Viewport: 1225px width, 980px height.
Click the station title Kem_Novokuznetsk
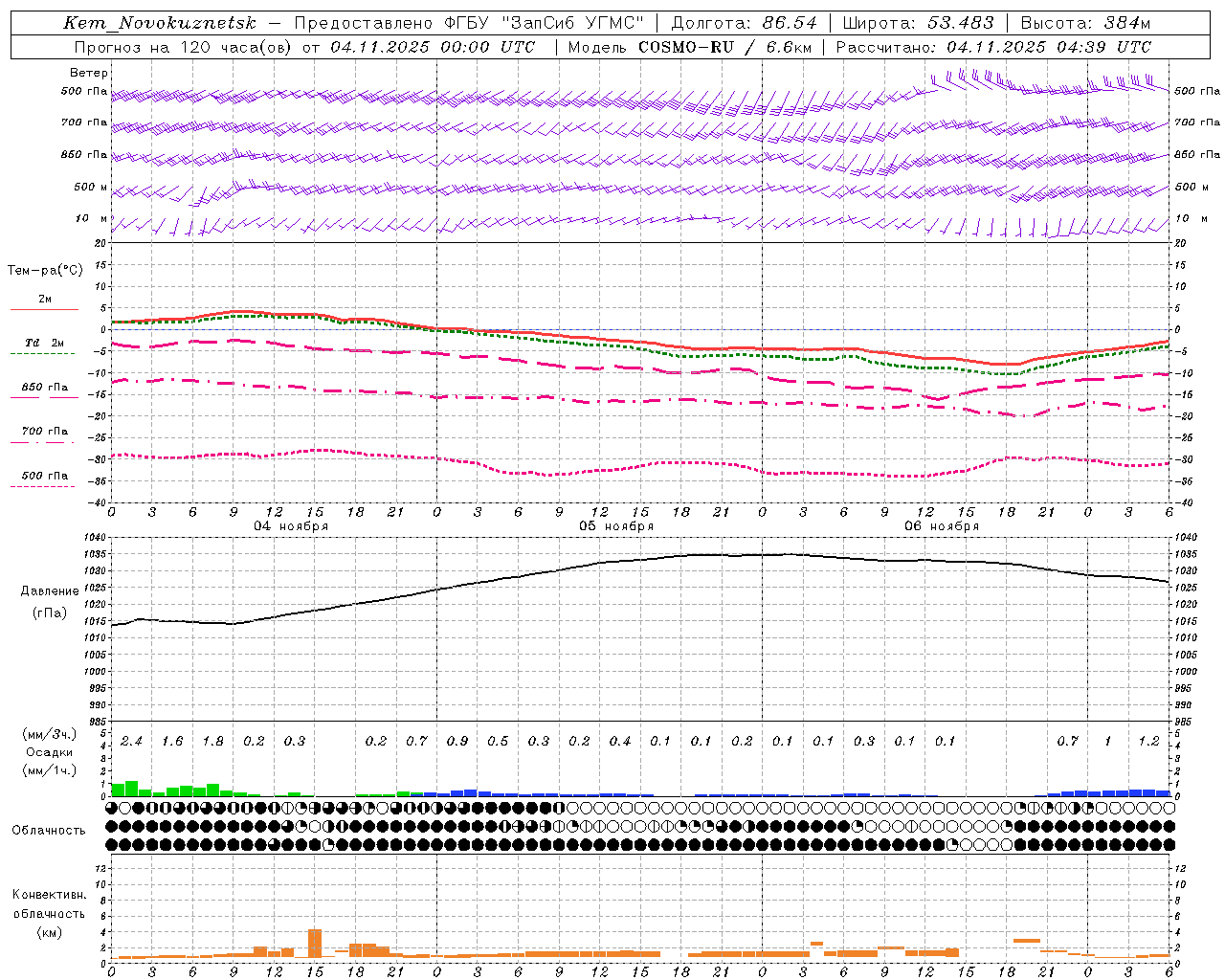pyautogui.click(x=160, y=23)
